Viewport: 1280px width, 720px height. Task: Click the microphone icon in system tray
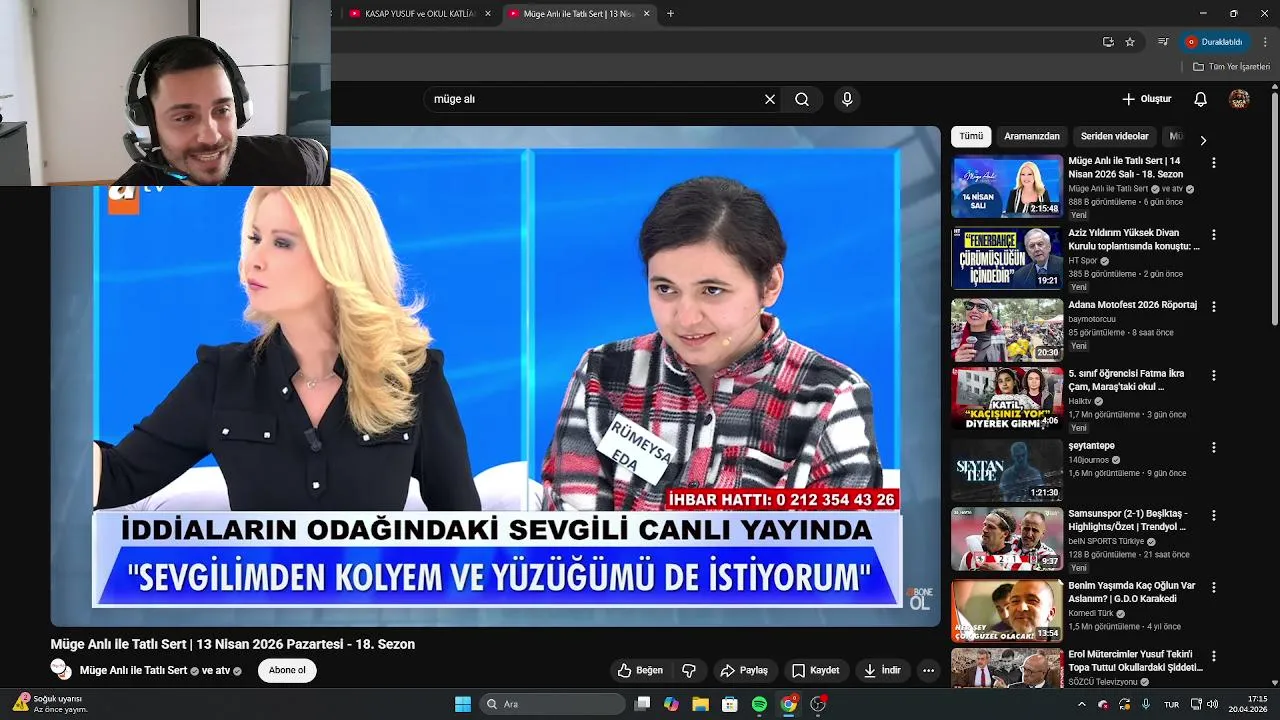1146,704
